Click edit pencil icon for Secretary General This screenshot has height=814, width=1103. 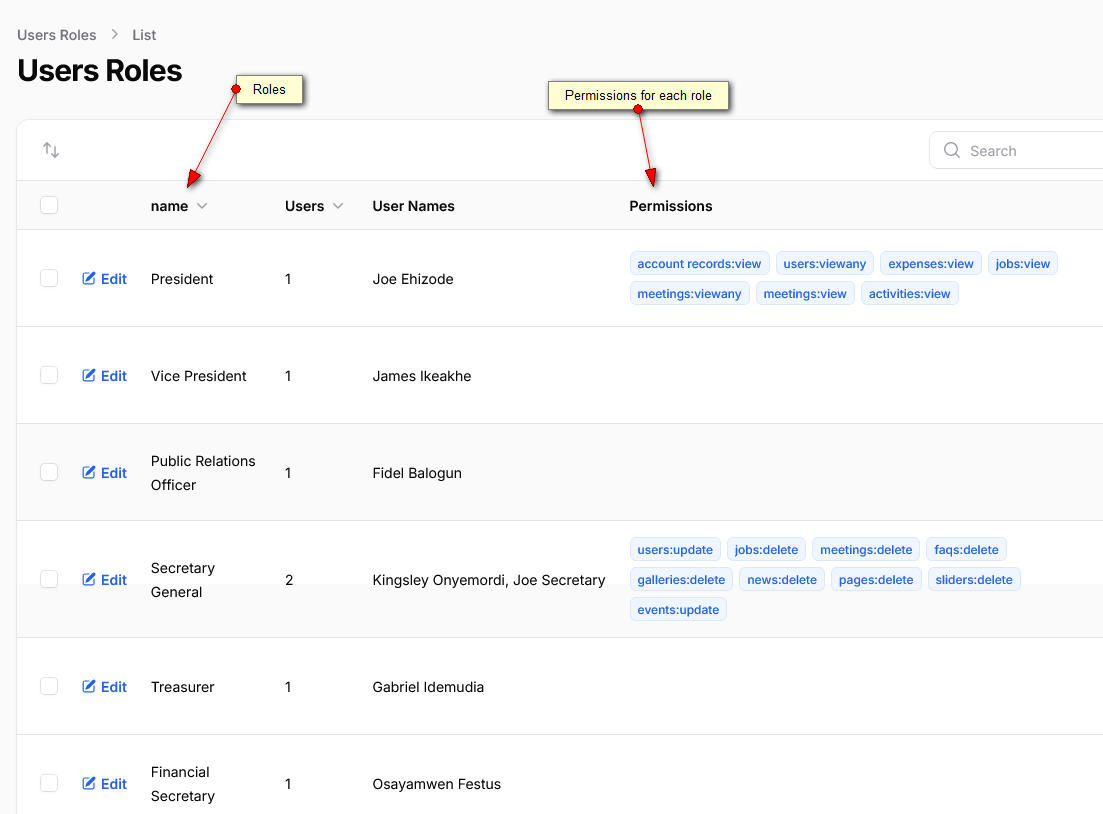[x=89, y=580]
